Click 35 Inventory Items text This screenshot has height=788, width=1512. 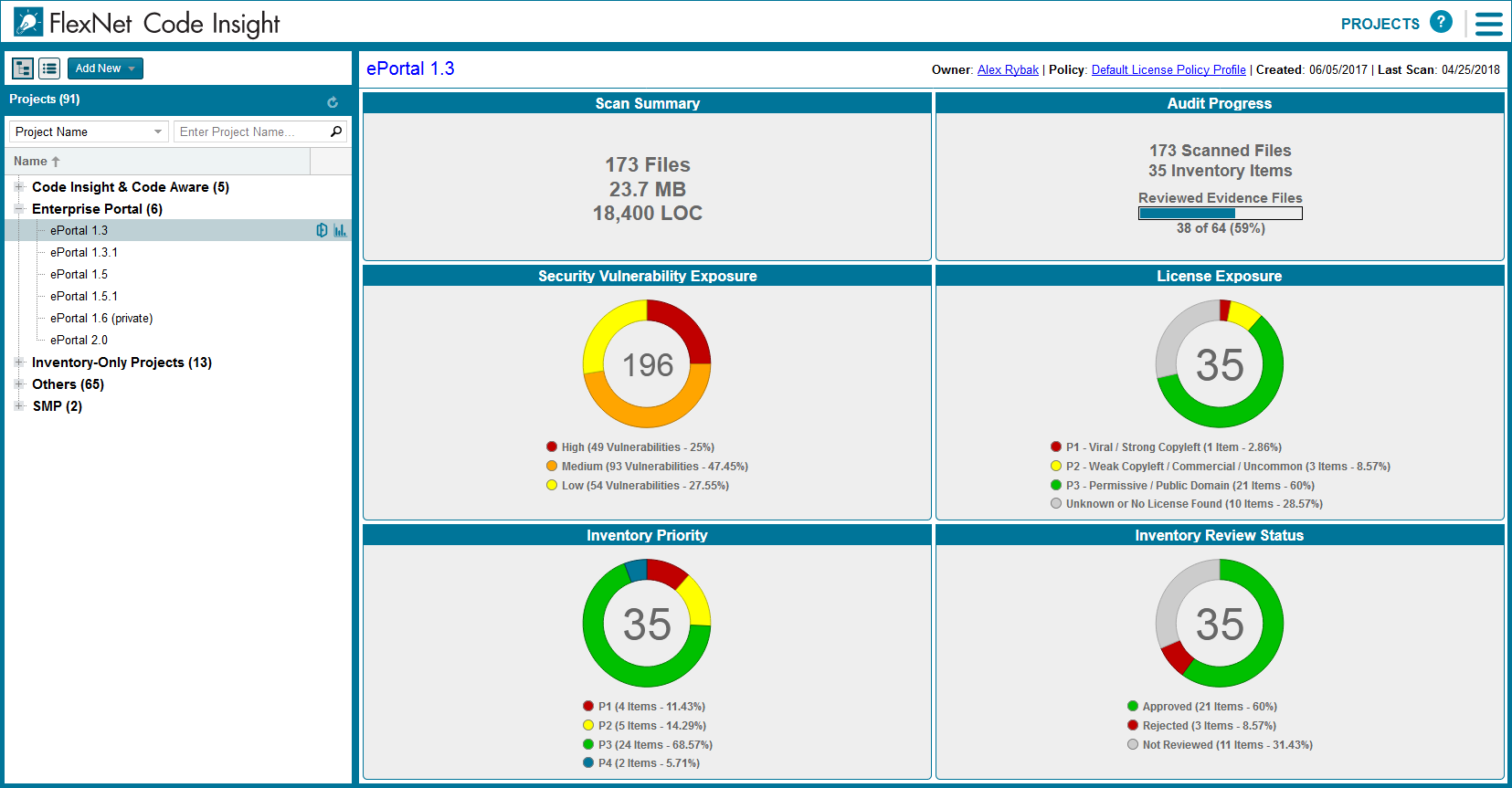pyautogui.click(x=1221, y=171)
